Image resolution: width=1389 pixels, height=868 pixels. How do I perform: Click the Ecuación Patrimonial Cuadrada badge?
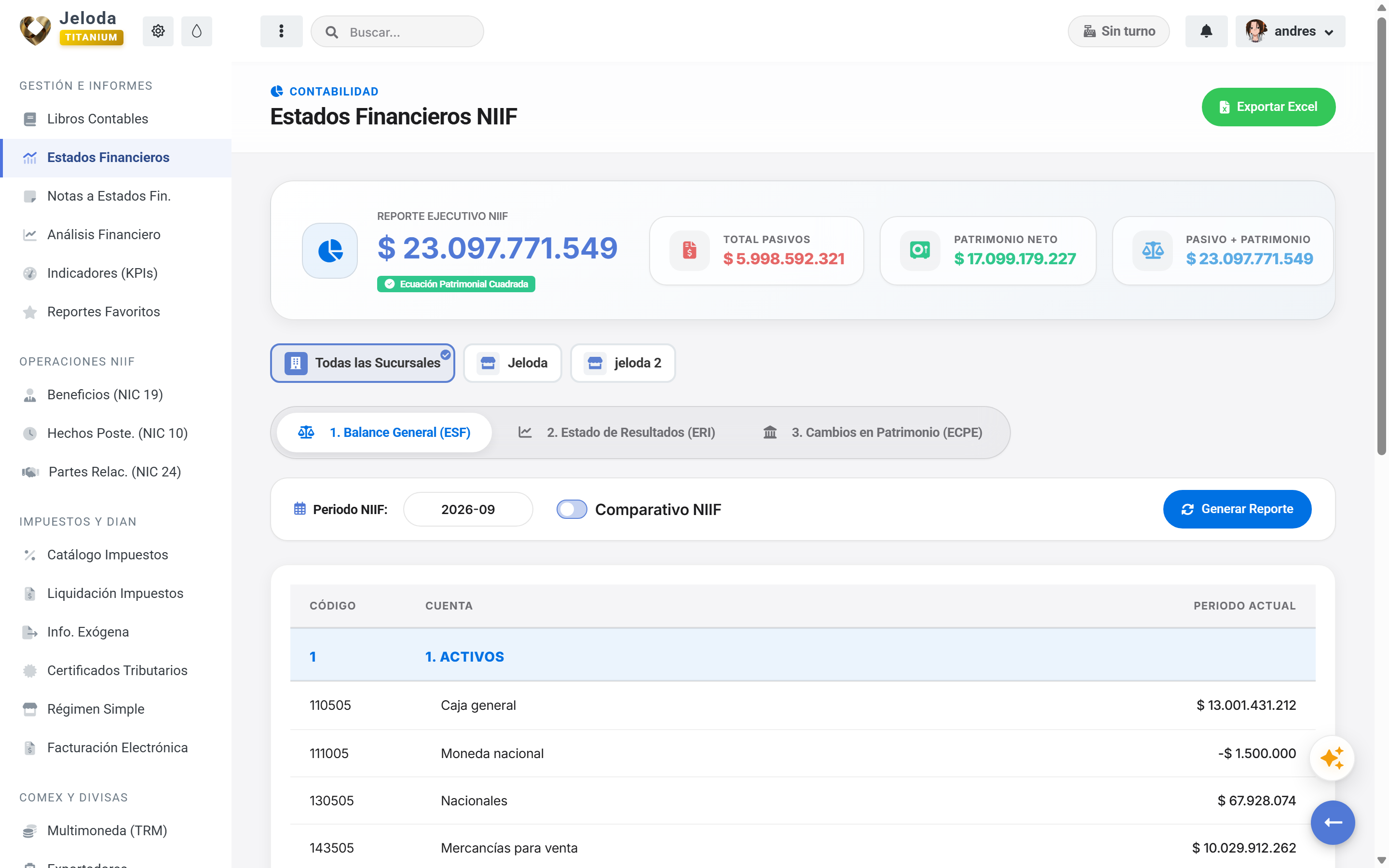[x=456, y=284]
